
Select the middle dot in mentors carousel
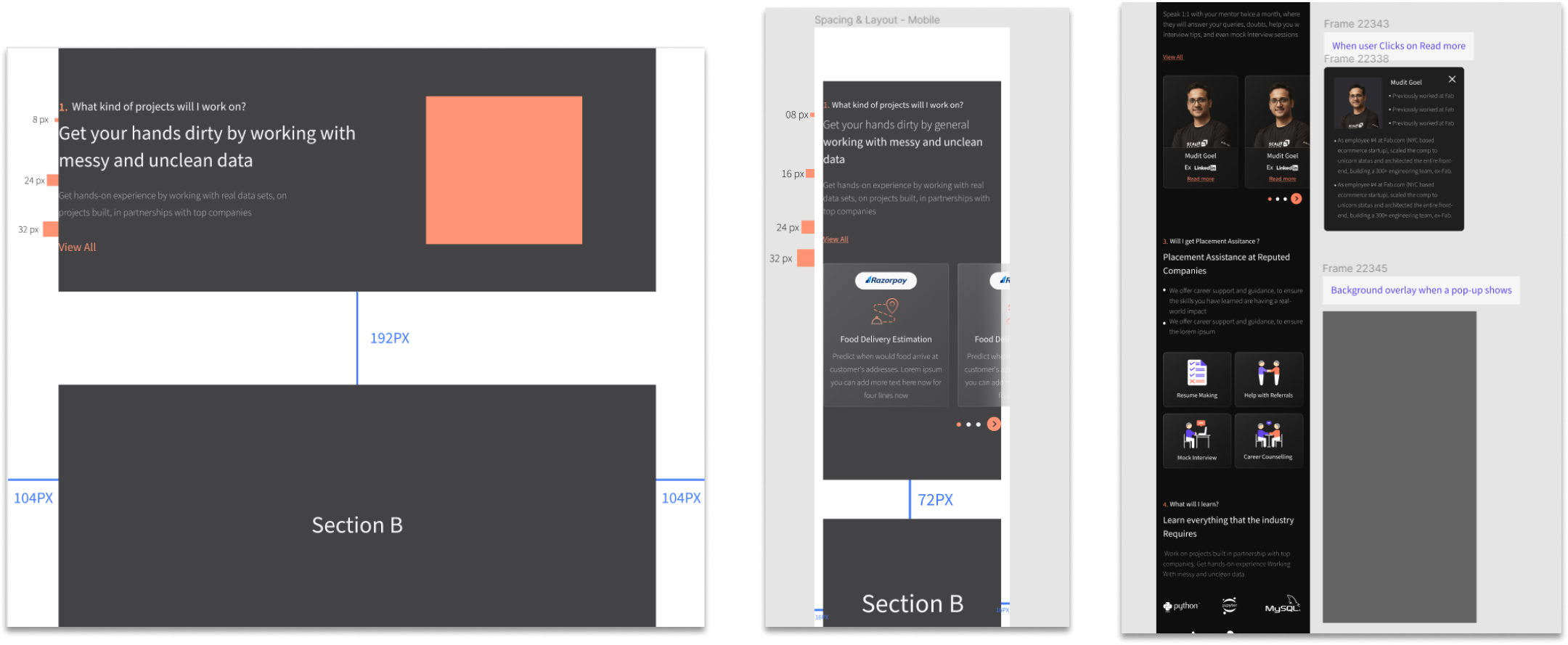coord(1278,199)
